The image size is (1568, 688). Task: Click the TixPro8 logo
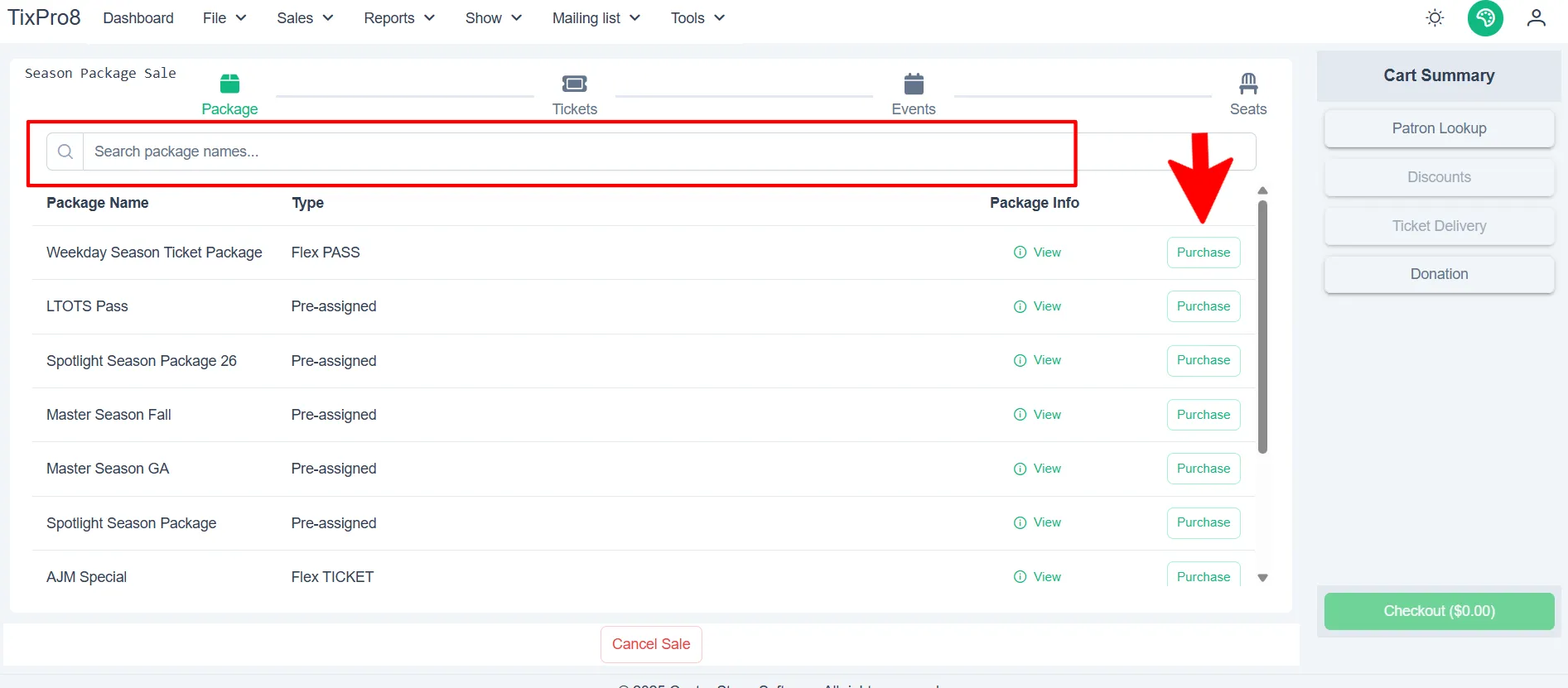pyautogui.click(x=44, y=17)
